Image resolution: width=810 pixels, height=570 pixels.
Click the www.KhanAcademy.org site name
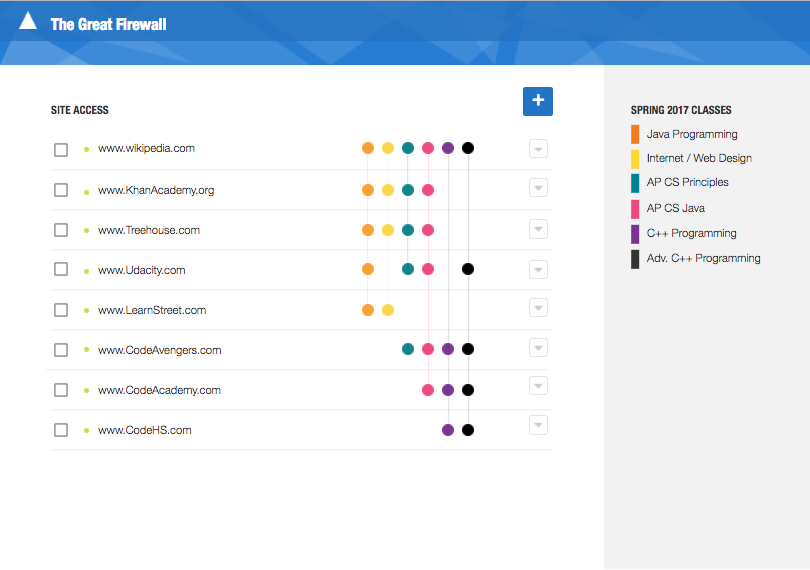(x=156, y=190)
